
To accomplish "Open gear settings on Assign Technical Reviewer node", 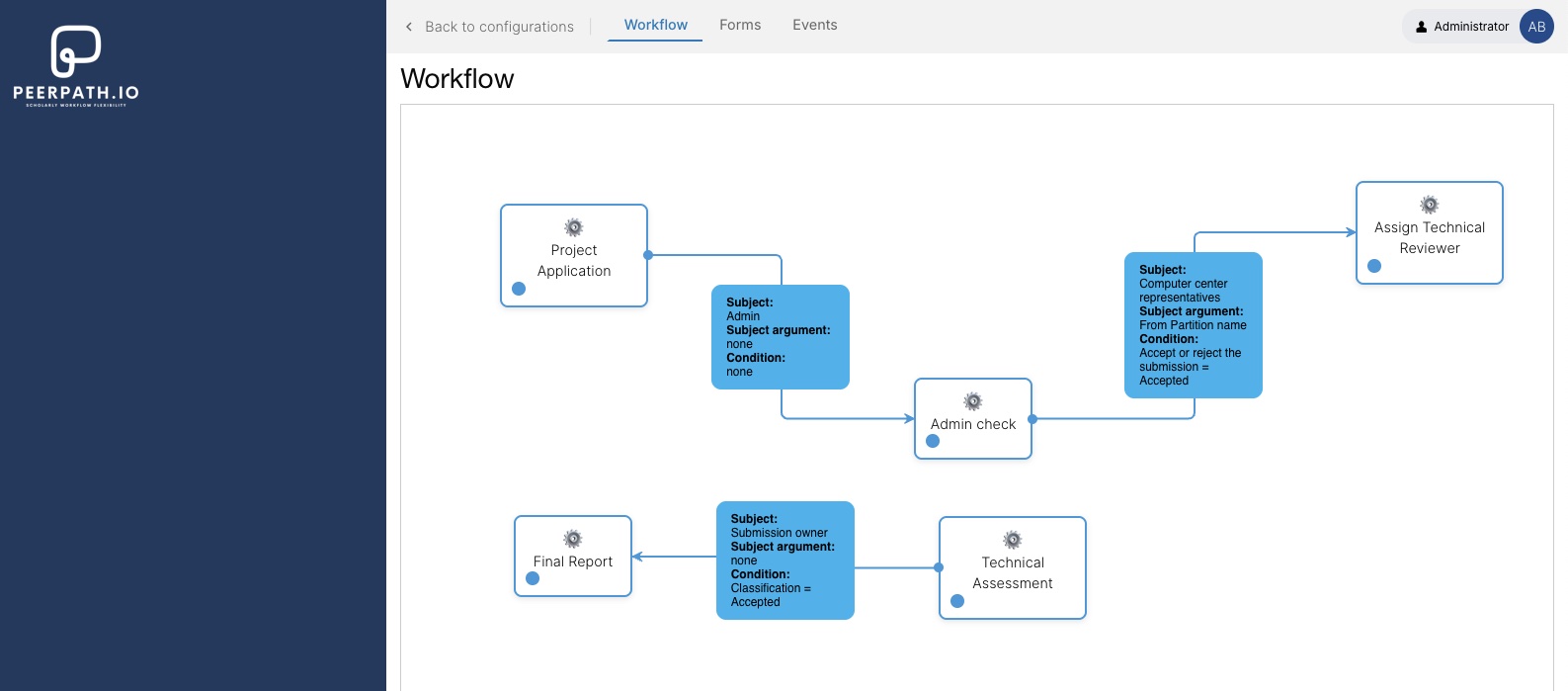I will pyautogui.click(x=1430, y=205).
